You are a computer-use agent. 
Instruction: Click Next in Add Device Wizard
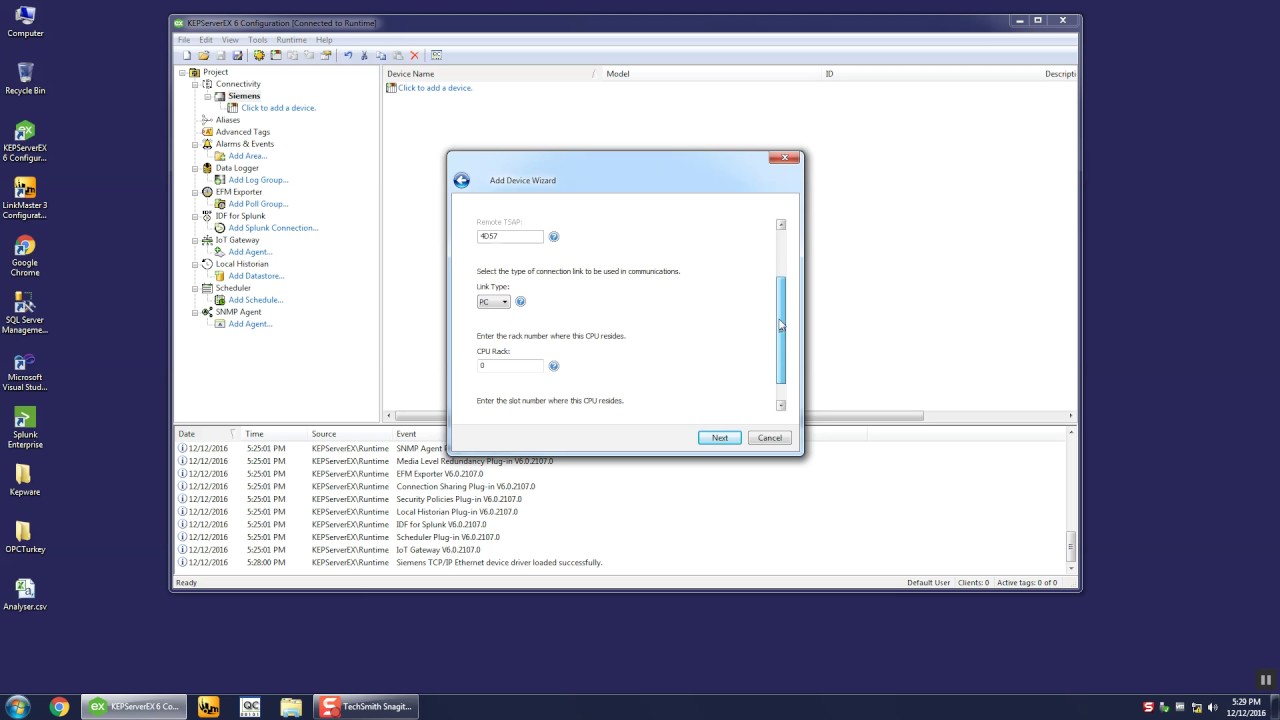[x=720, y=438]
